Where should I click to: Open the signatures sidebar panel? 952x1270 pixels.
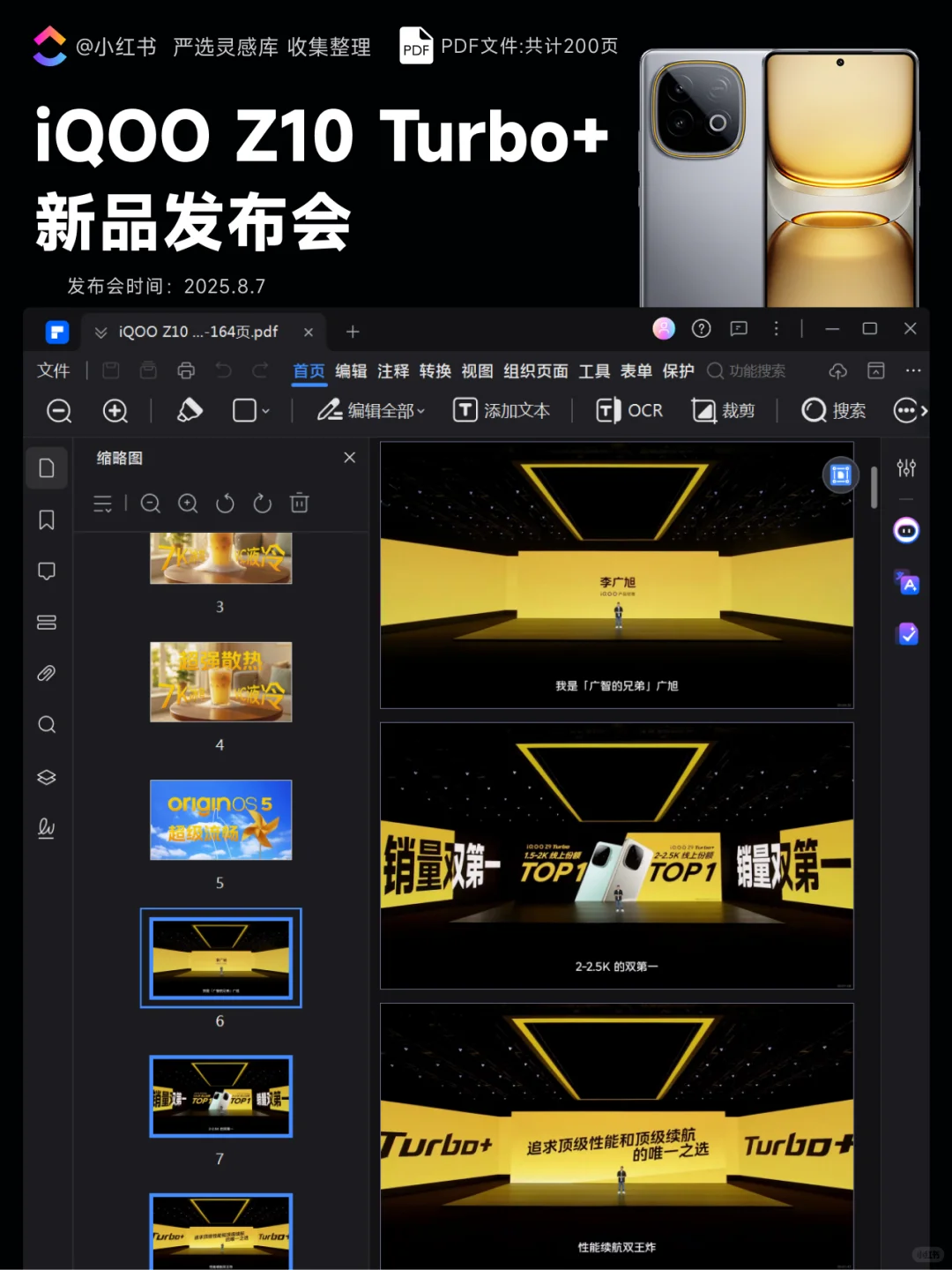pyautogui.click(x=47, y=828)
